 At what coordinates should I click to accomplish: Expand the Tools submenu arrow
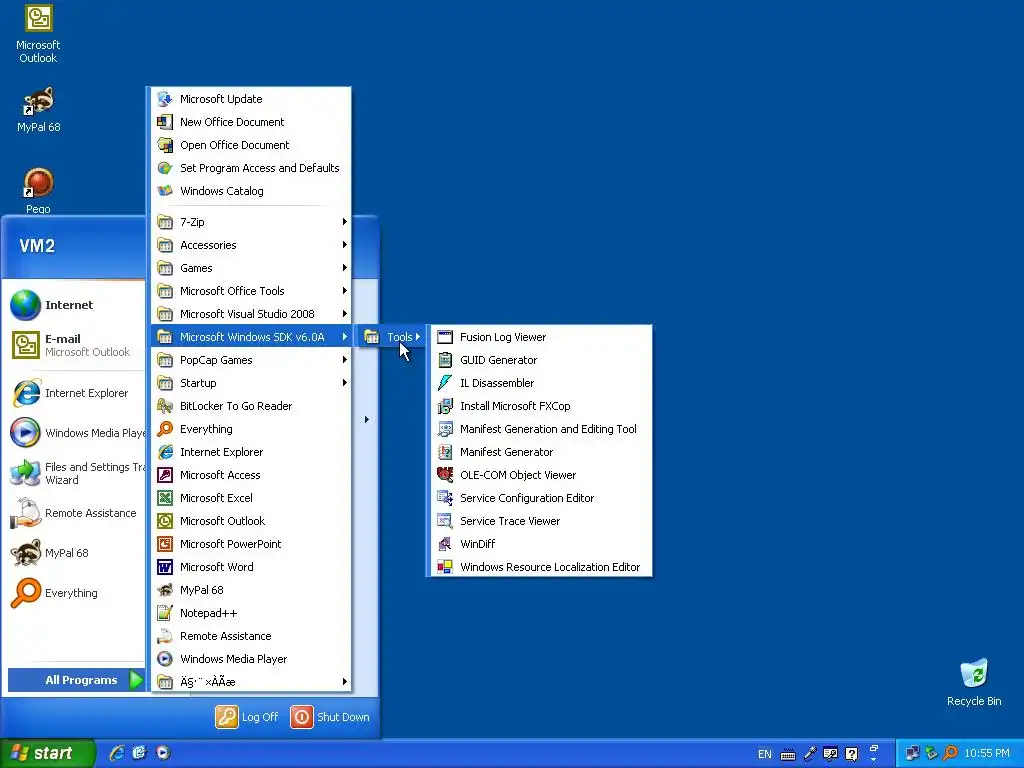[417, 337]
